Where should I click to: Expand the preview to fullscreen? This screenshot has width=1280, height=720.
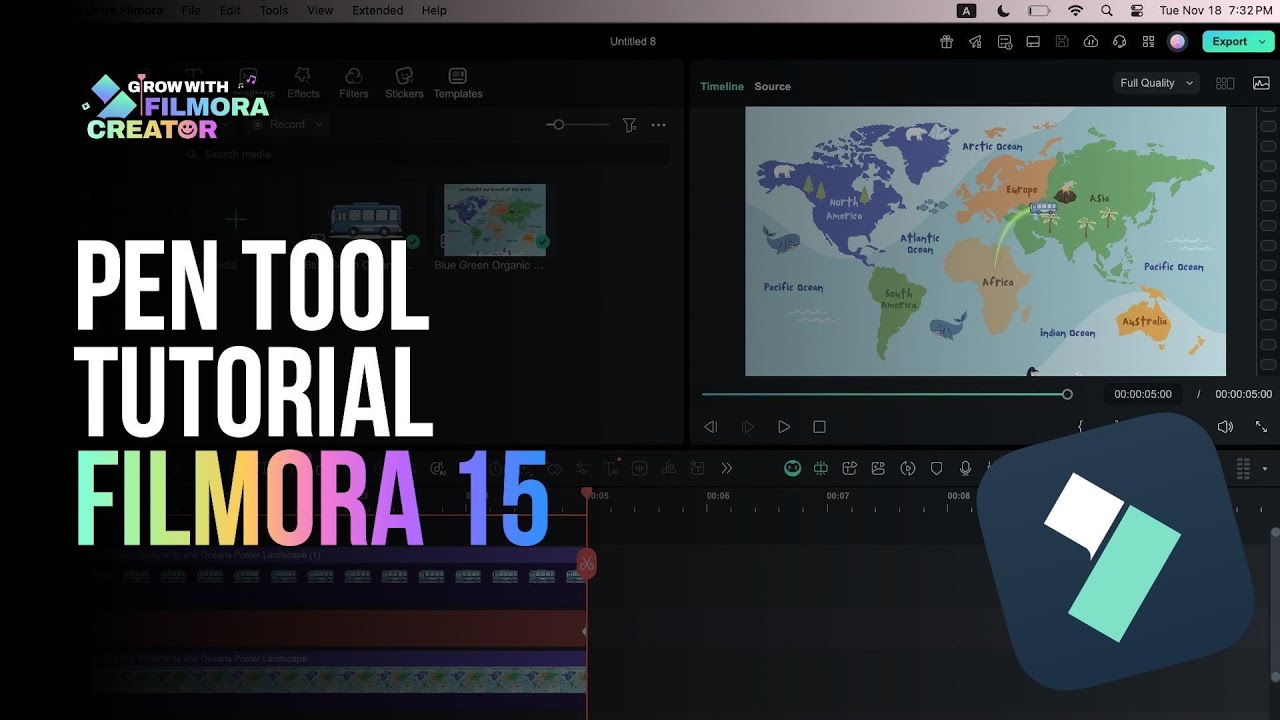click(x=1261, y=427)
